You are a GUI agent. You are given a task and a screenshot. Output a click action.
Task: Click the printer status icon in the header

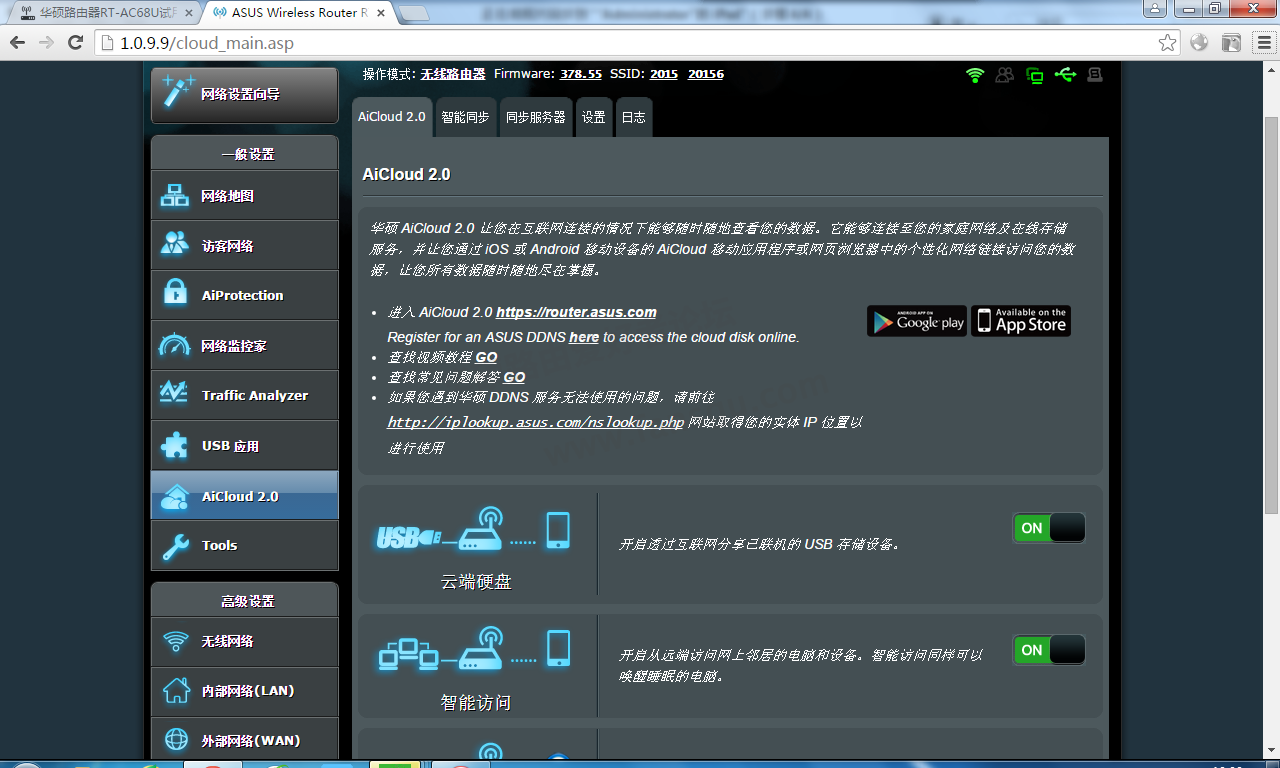(1094, 75)
